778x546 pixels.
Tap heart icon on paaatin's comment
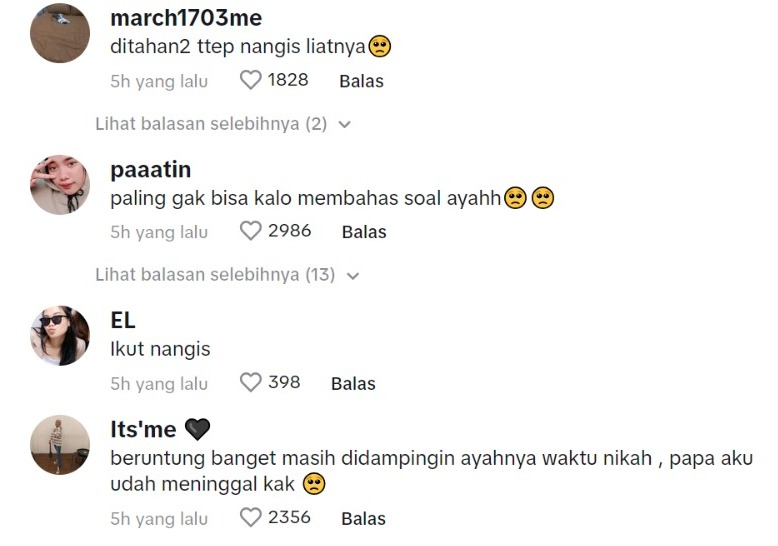click(250, 231)
